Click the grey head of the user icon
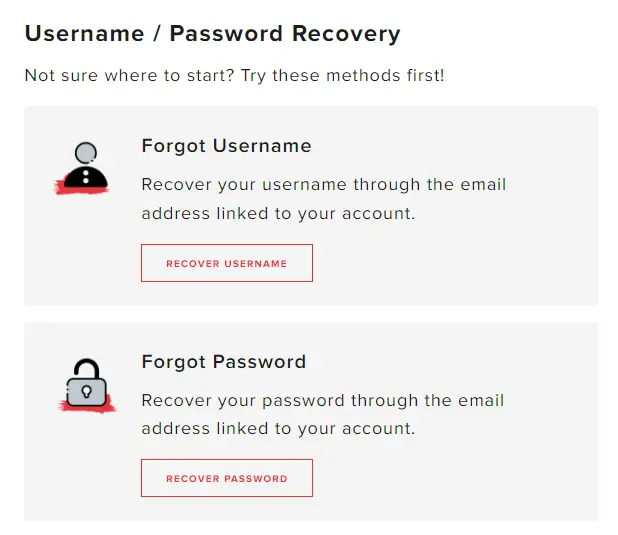This screenshot has height=535, width=618. (x=86, y=153)
